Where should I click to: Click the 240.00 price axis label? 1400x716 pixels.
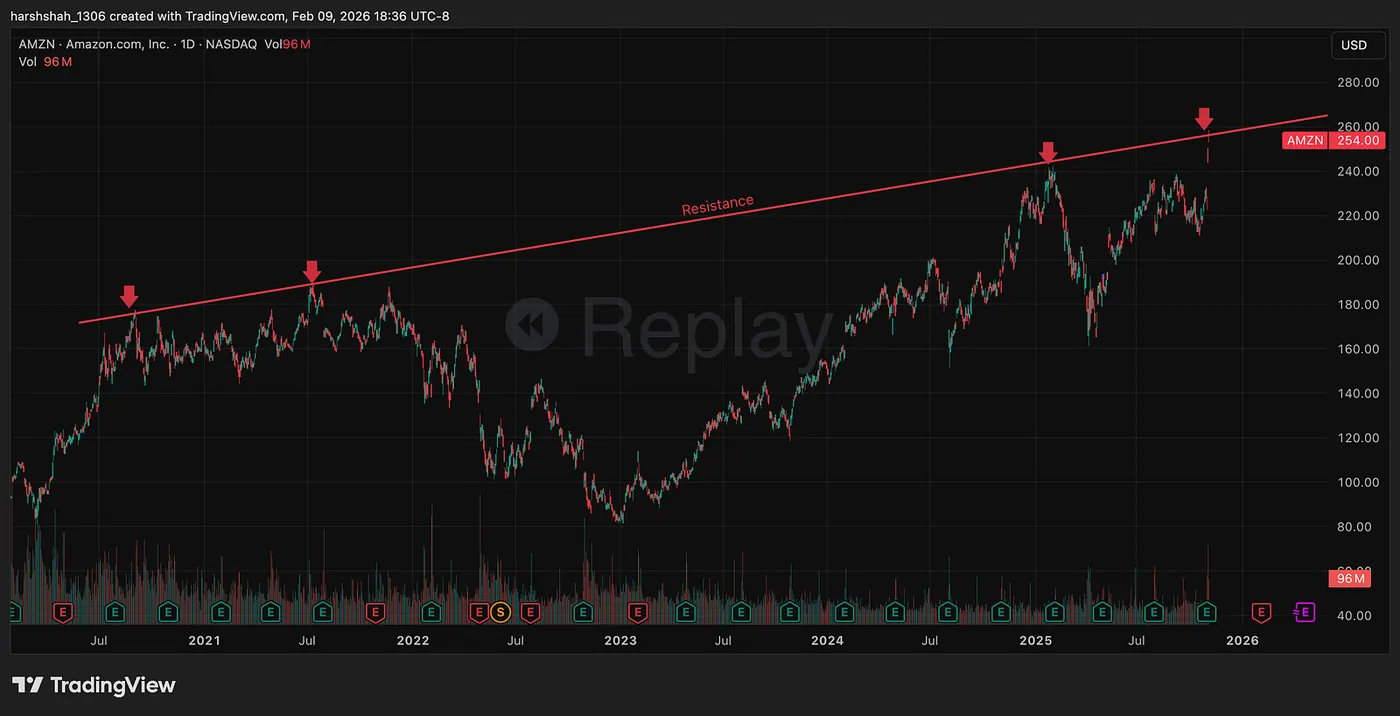point(1359,171)
